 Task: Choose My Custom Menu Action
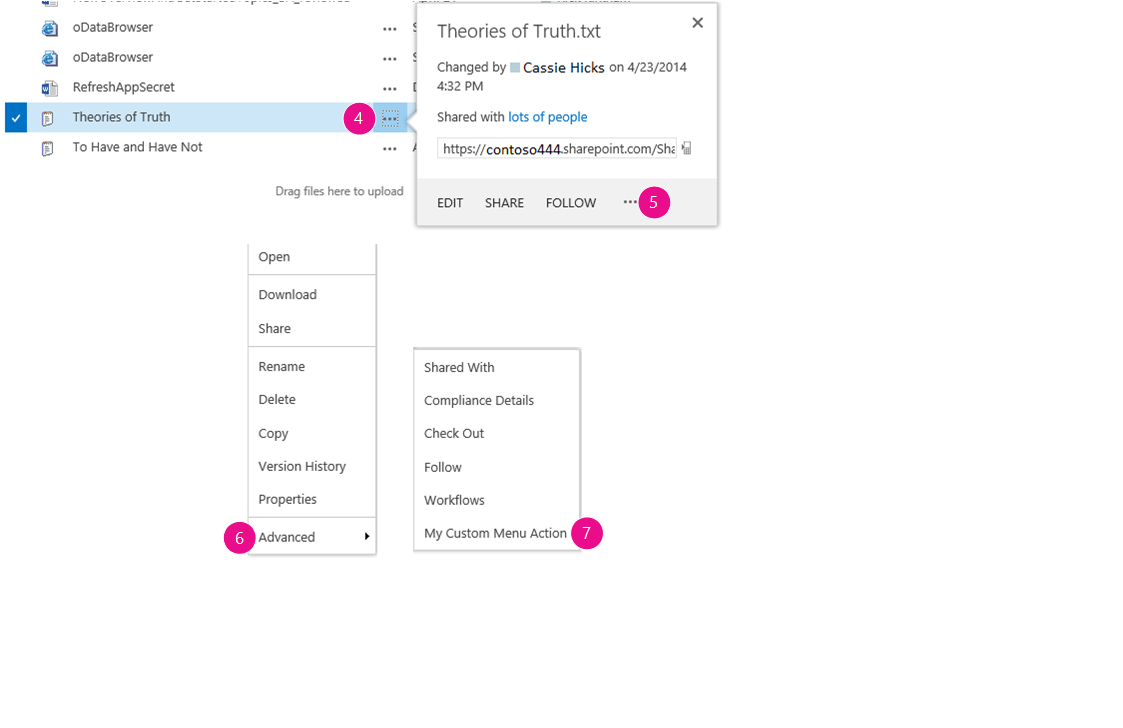pos(495,533)
